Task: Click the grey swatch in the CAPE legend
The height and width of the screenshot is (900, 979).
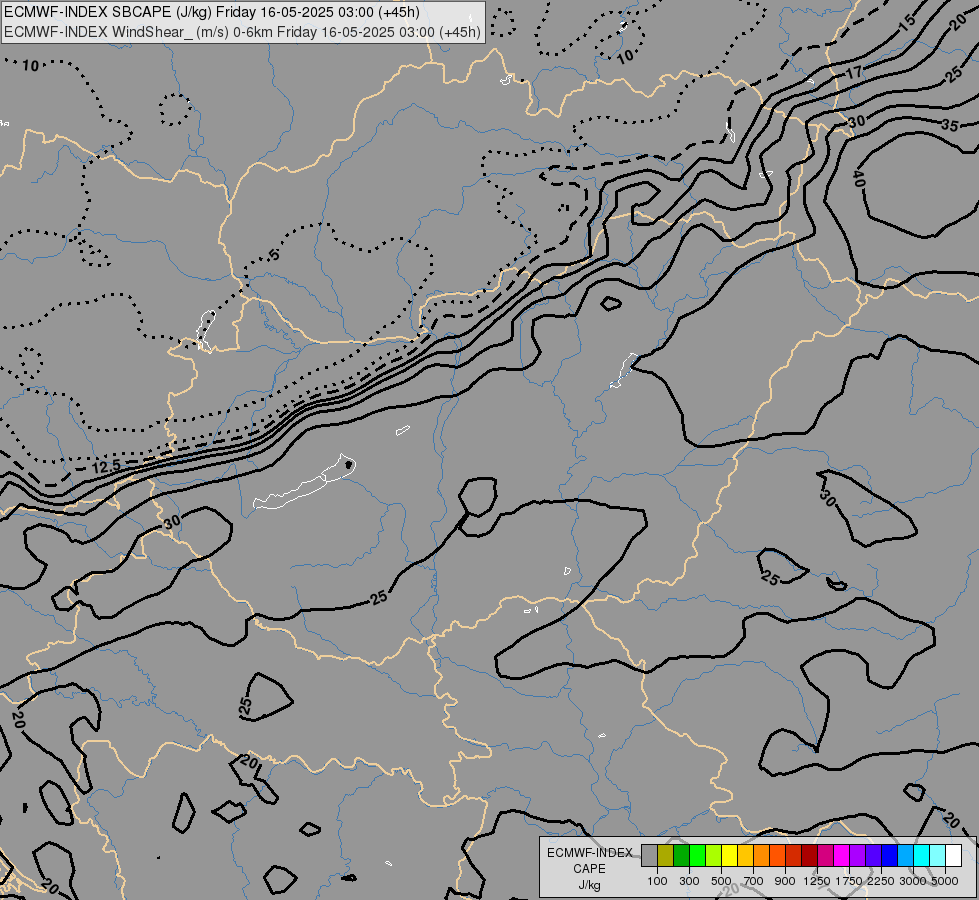Action: pyautogui.click(x=649, y=856)
